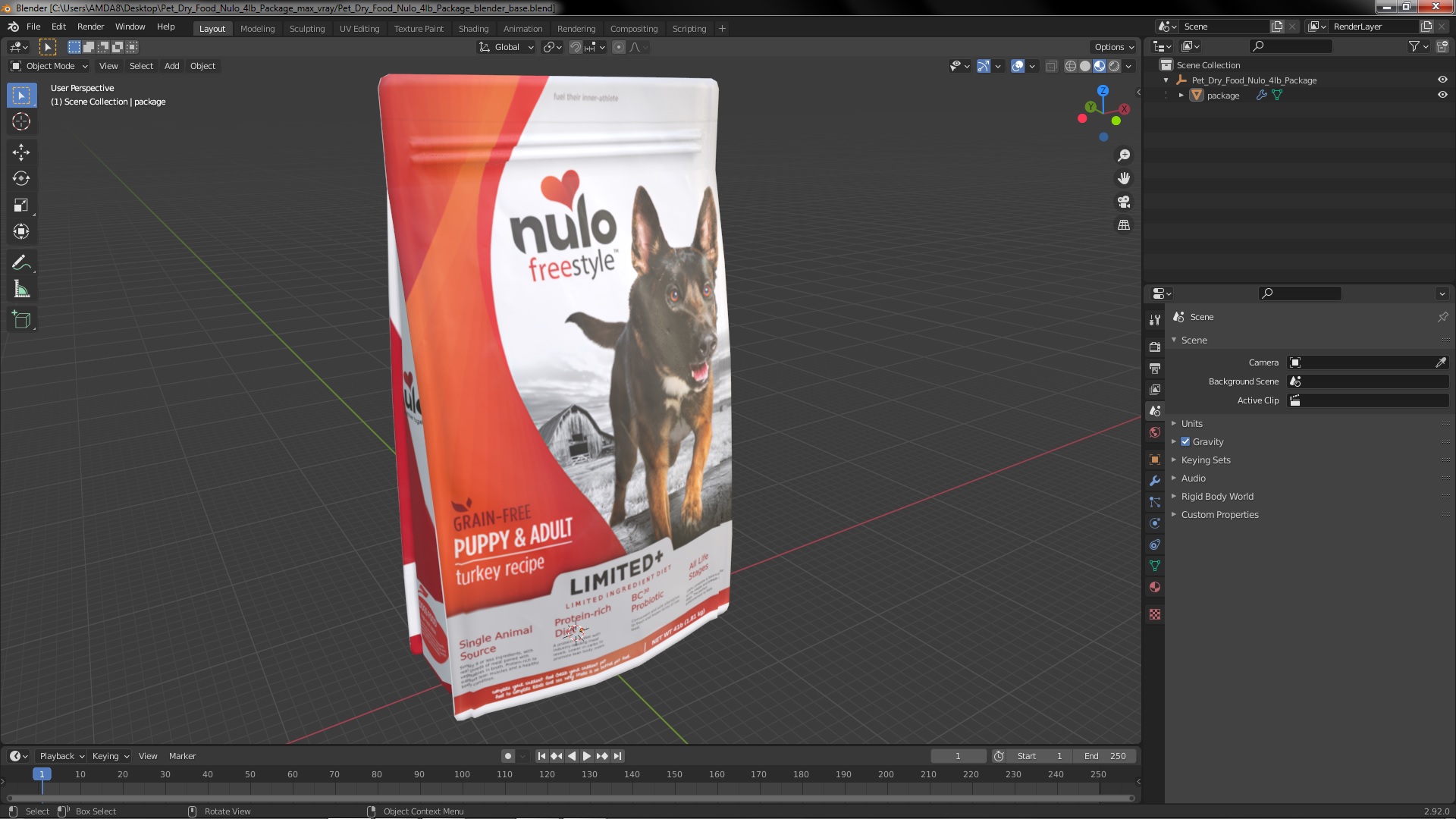Select the Annotate tool
Viewport: 1456px width, 819px height.
click(21, 263)
